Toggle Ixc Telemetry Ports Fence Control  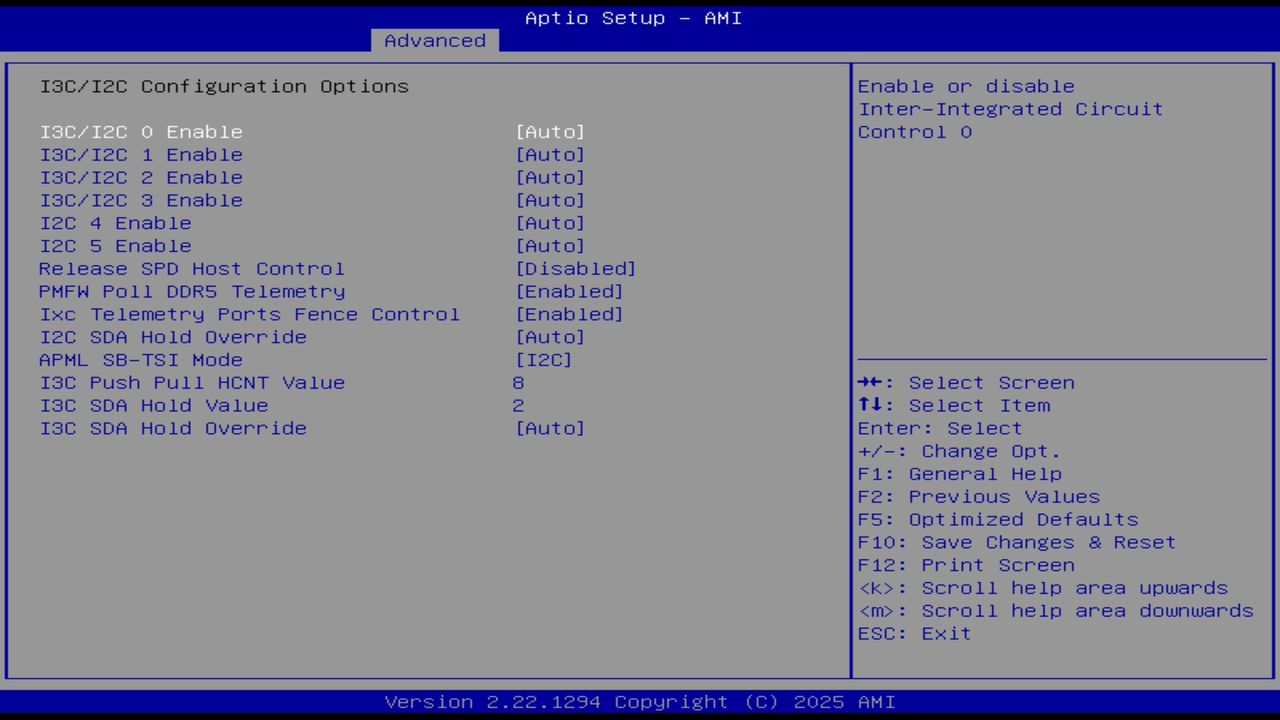pyautogui.click(x=249, y=314)
